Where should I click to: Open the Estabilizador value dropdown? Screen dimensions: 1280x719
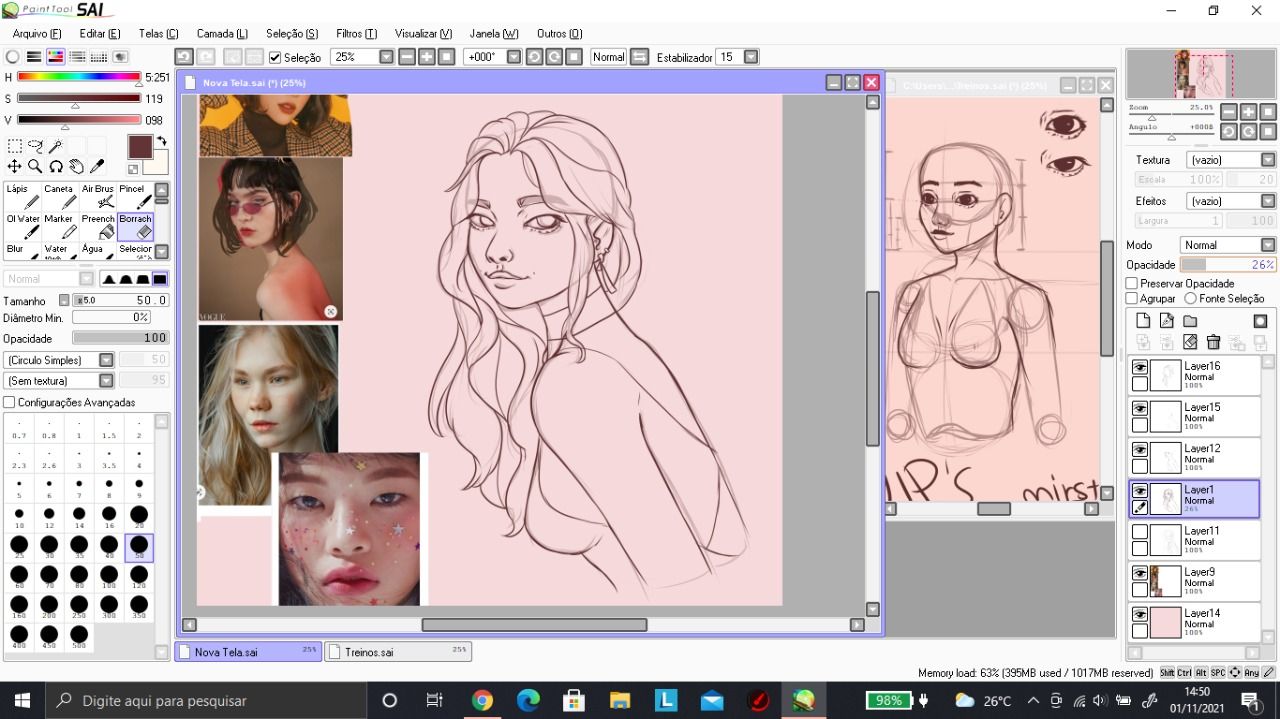(x=751, y=57)
